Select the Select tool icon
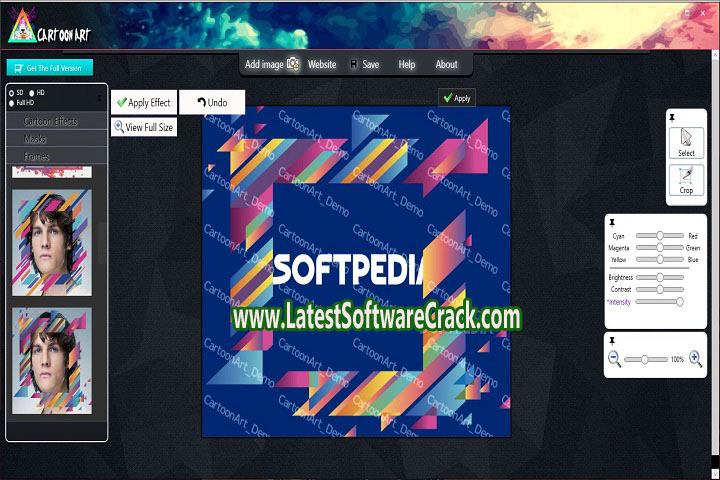Image resolution: width=720 pixels, height=480 pixels. (686, 142)
